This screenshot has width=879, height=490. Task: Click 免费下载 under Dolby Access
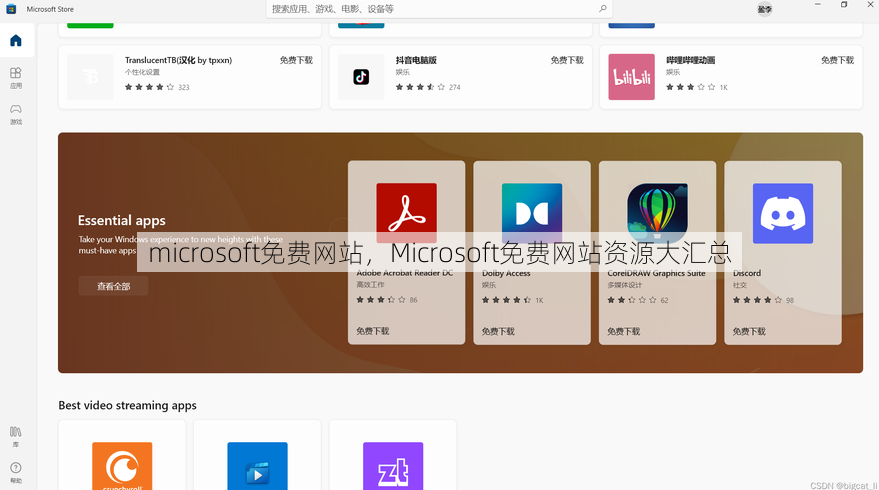[498, 331]
